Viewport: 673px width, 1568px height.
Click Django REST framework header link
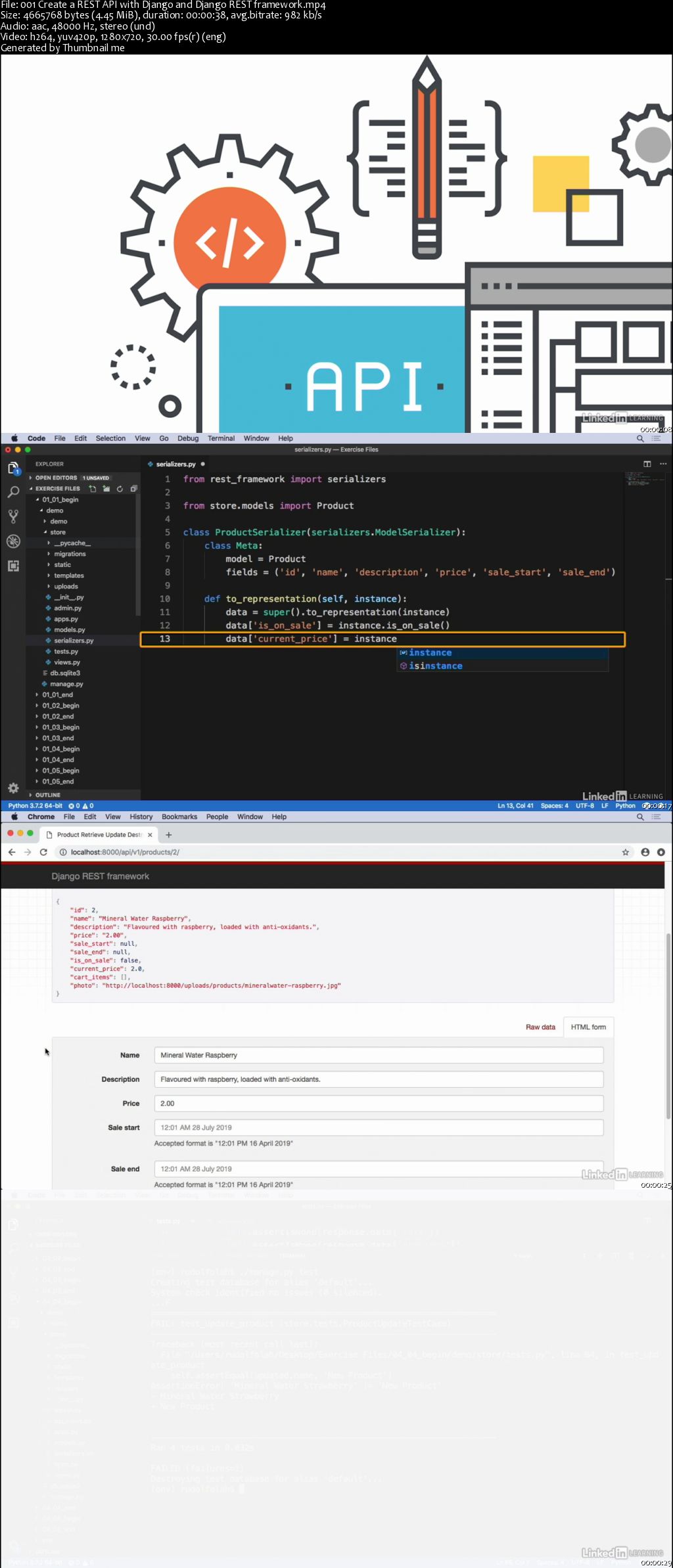point(100,876)
